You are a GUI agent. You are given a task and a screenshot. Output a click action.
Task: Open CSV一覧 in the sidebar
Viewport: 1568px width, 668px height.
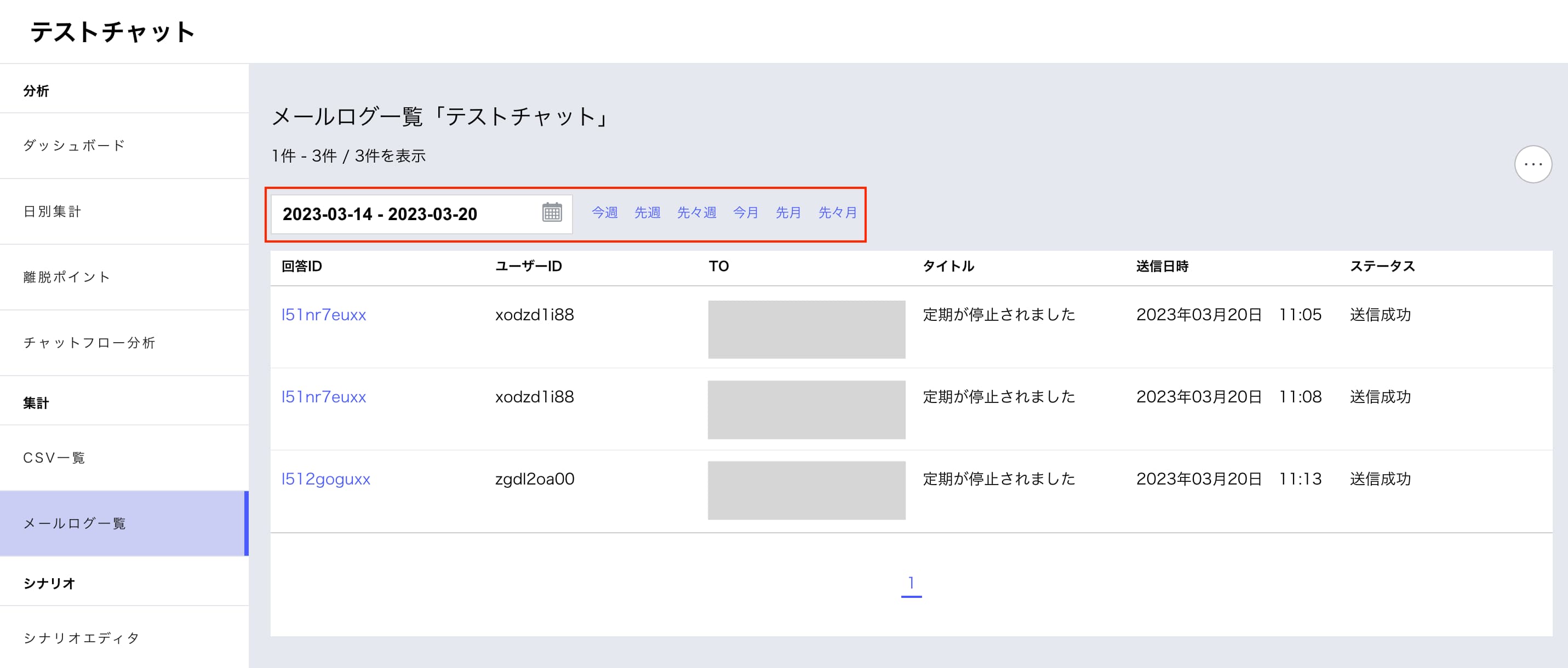coord(124,458)
